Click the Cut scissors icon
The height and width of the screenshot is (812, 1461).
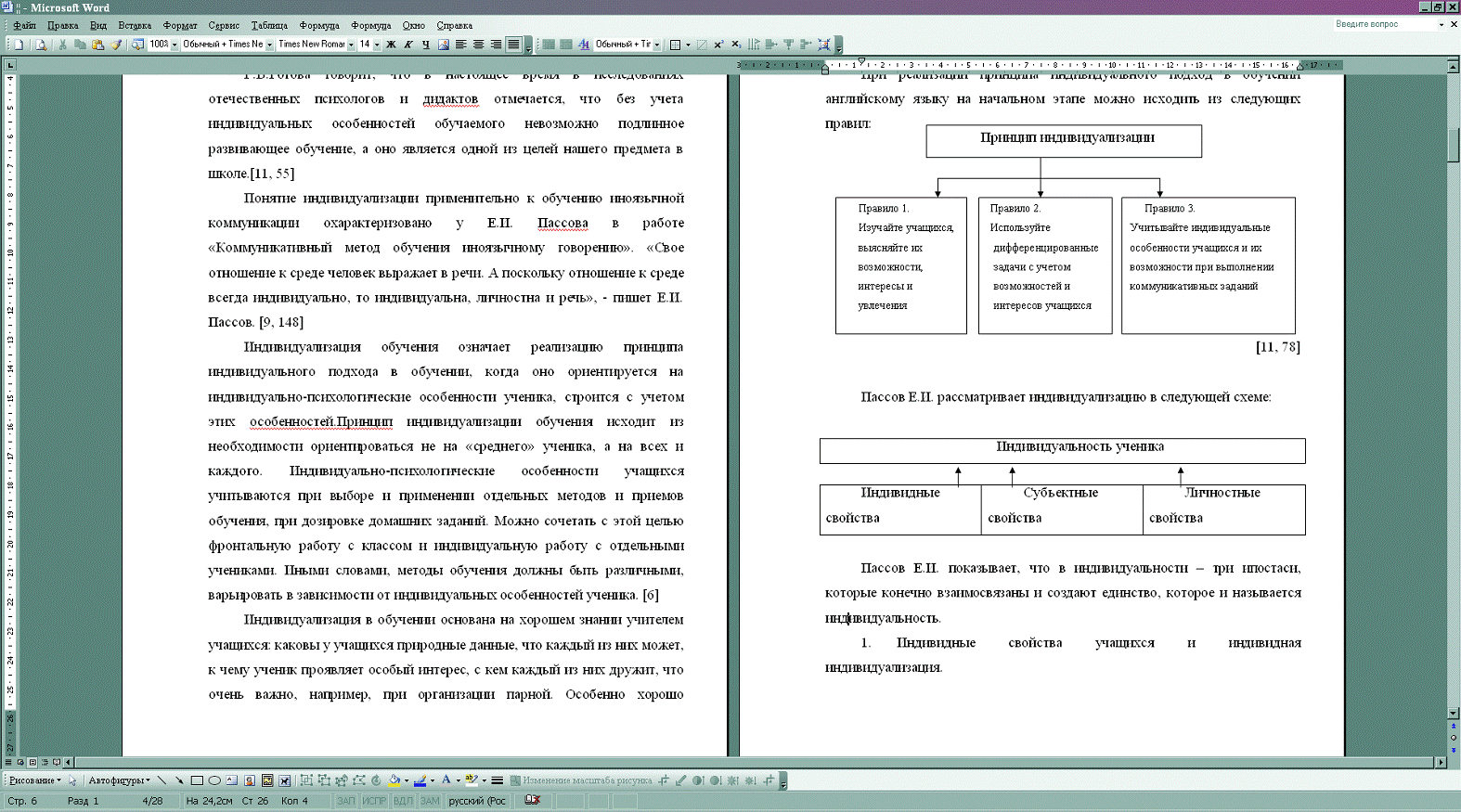[x=62, y=45]
